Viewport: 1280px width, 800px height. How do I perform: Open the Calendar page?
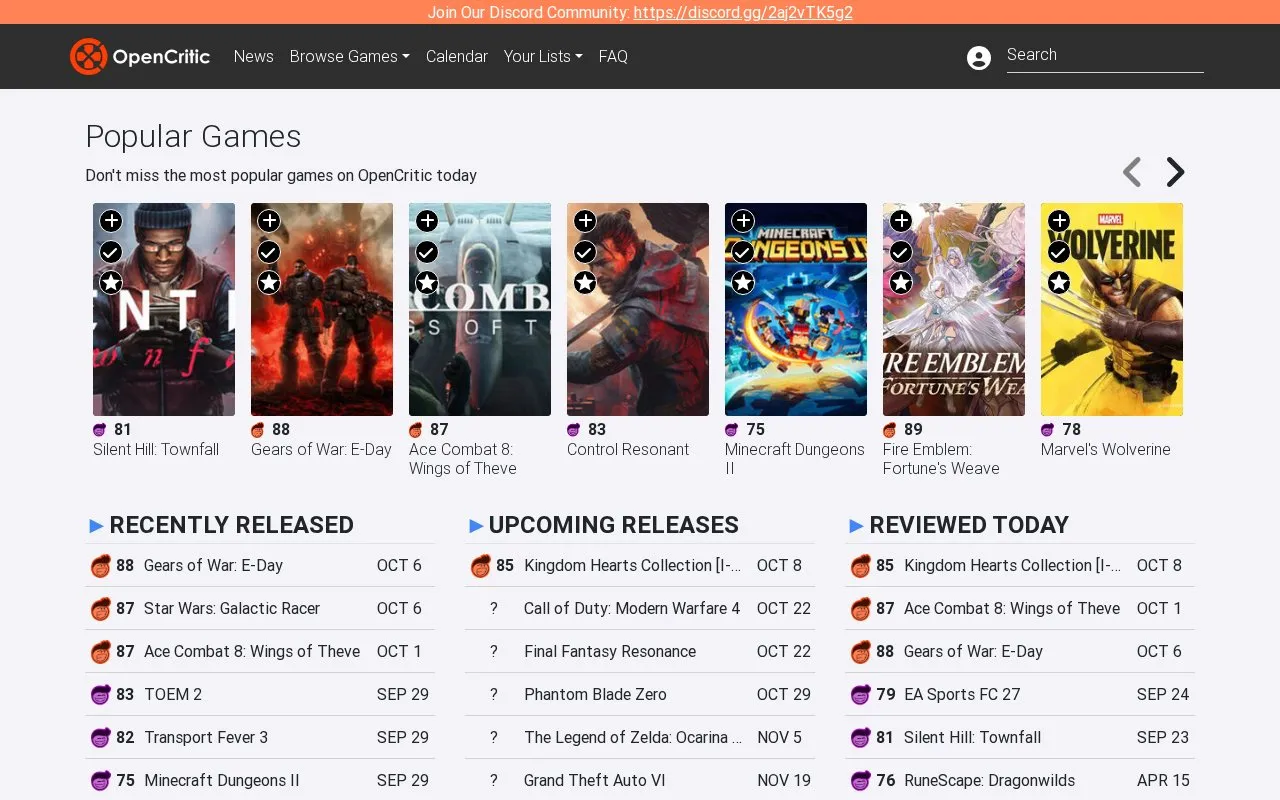point(457,56)
